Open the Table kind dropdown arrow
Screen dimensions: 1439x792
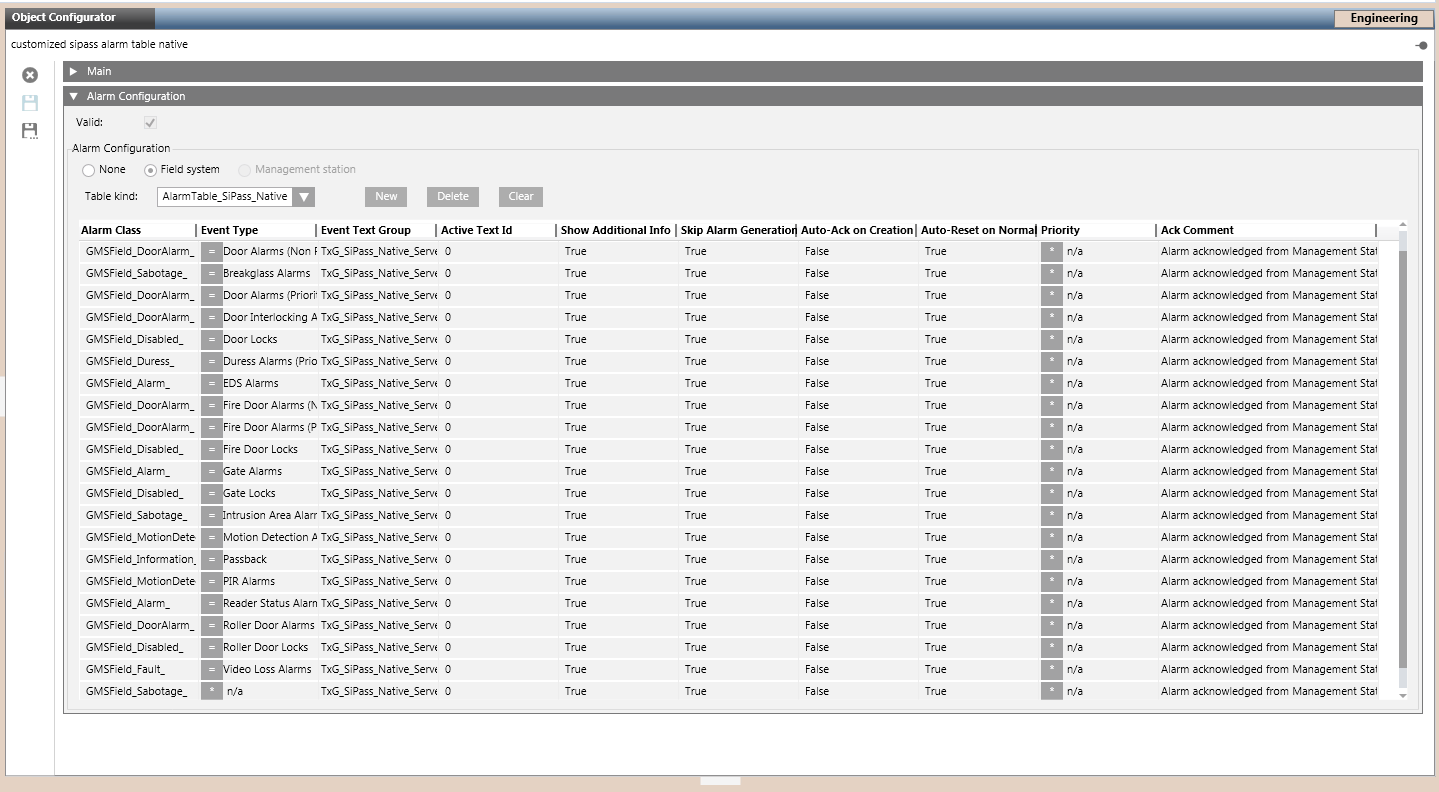[x=305, y=197]
